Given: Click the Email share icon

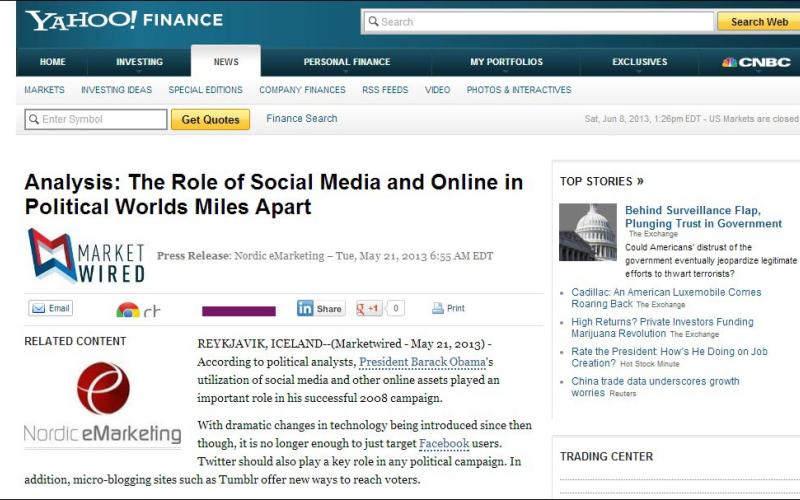Looking at the screenshot, I should click(x=51, y=308).
